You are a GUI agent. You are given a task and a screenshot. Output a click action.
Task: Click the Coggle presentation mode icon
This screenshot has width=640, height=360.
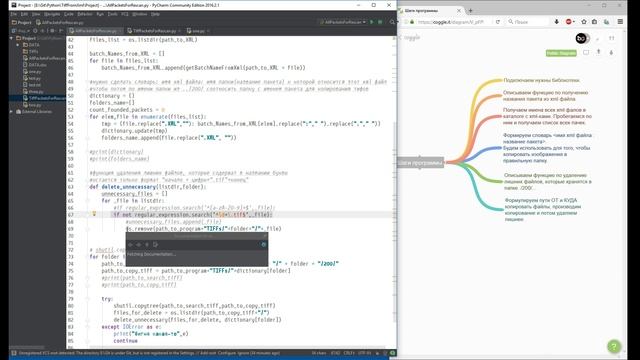point(586,53)
